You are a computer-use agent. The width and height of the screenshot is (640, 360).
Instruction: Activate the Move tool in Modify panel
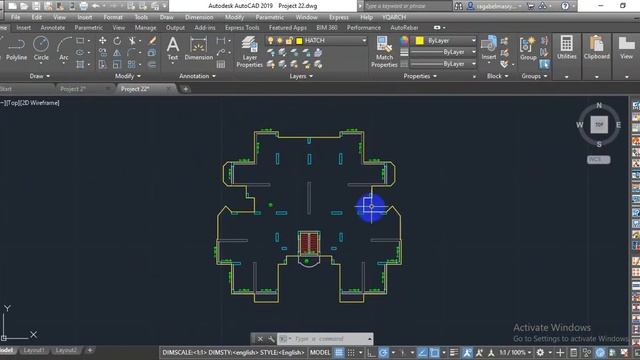(102, 40)
